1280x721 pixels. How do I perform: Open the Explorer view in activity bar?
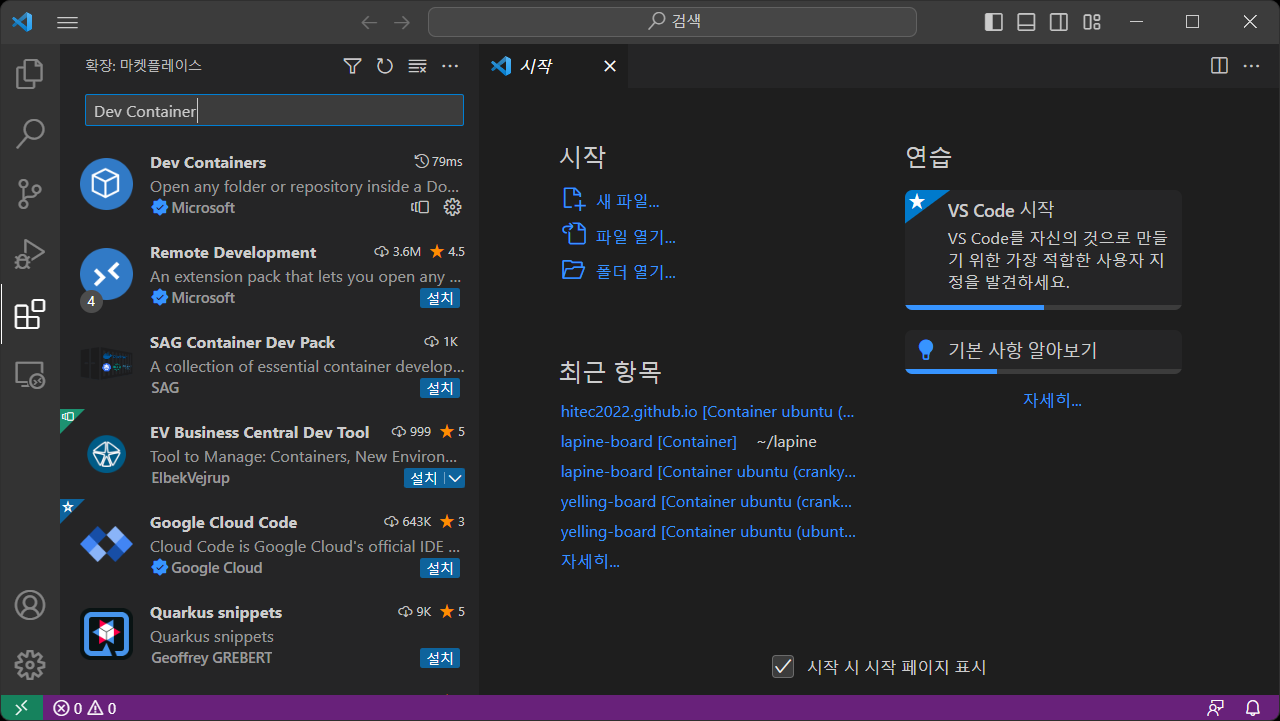(30, 73)
